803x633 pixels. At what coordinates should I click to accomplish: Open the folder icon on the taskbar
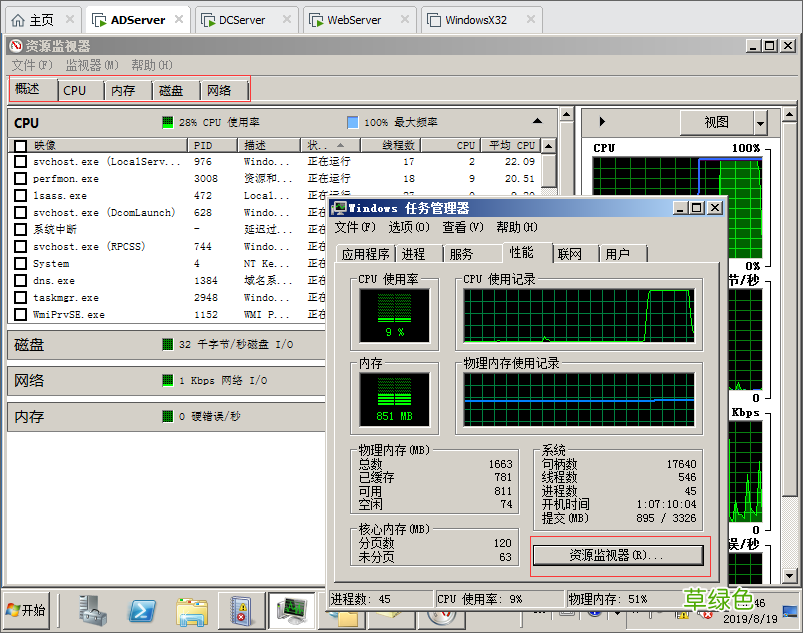click(192, 611)
